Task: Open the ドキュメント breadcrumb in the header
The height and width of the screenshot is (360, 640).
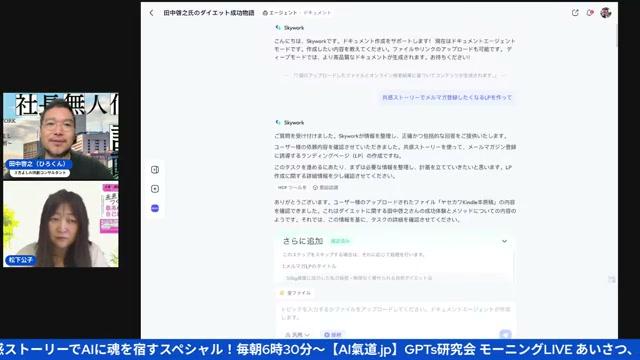Action: tap(317, 13)
